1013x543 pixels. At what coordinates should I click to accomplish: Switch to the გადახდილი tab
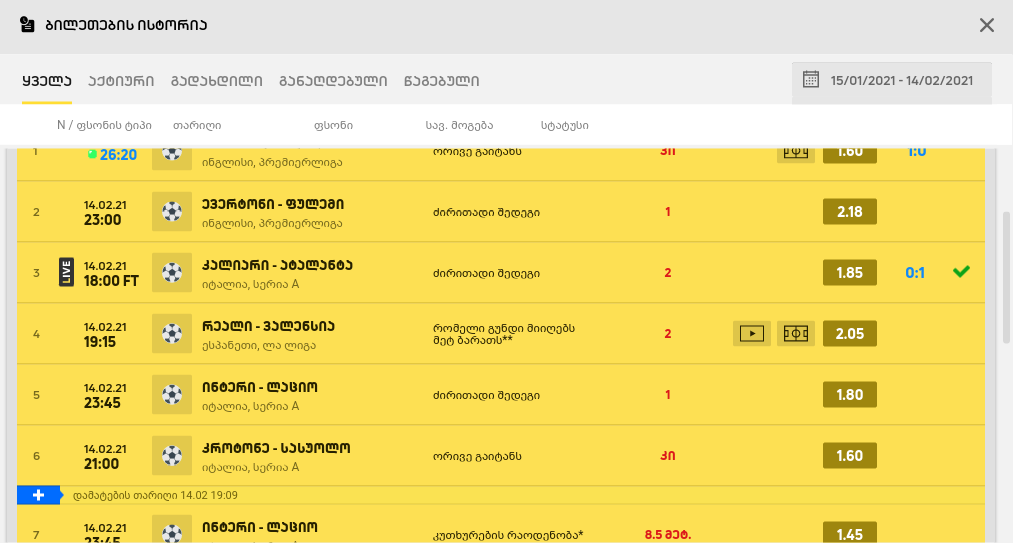click(x=216, y=81)
